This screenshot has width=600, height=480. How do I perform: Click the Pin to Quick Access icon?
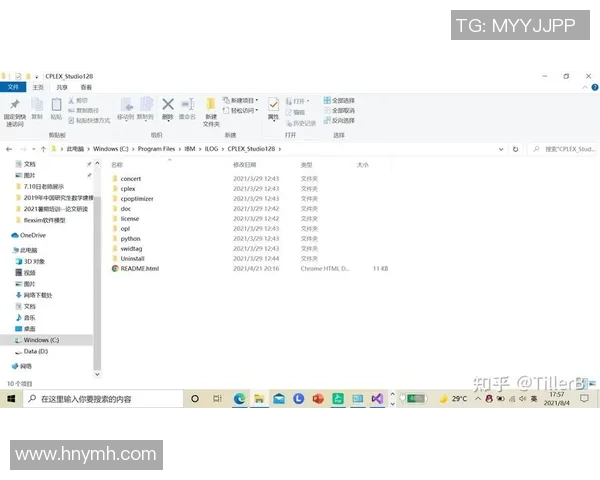14,107
